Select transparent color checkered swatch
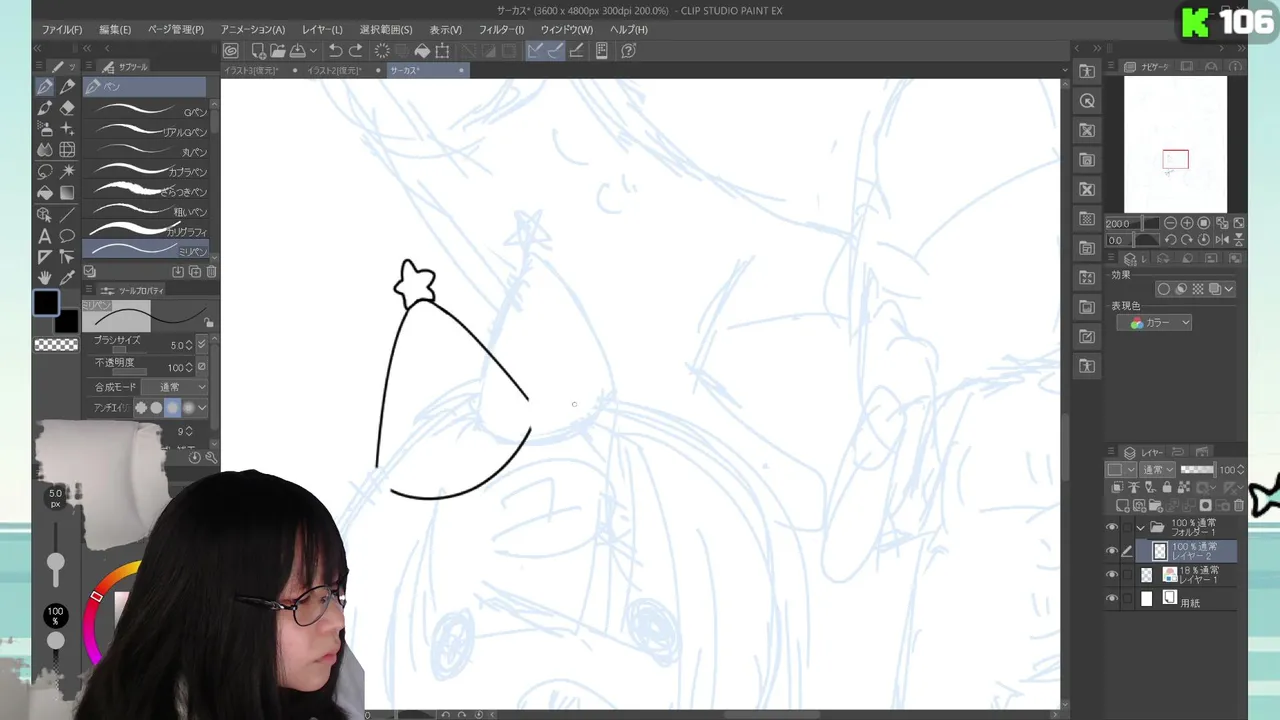The width and height of the screenshot is (1280, 720). [56, 344]
